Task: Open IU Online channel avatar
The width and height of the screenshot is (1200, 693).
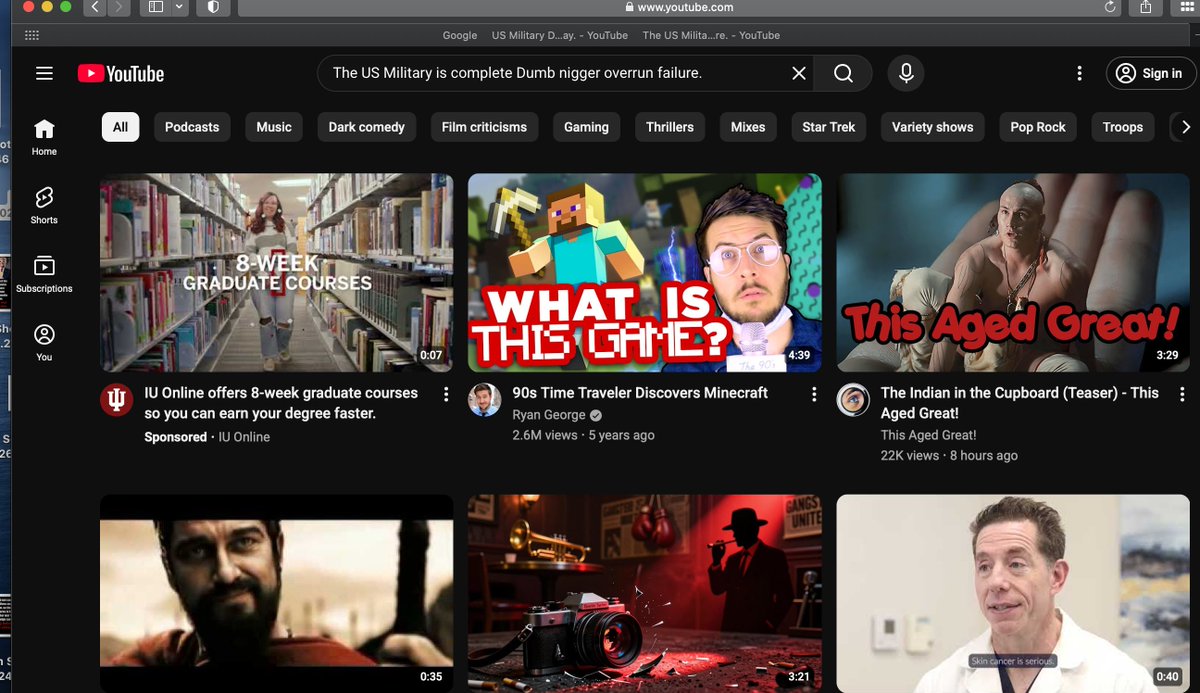Action: [117, 400]
